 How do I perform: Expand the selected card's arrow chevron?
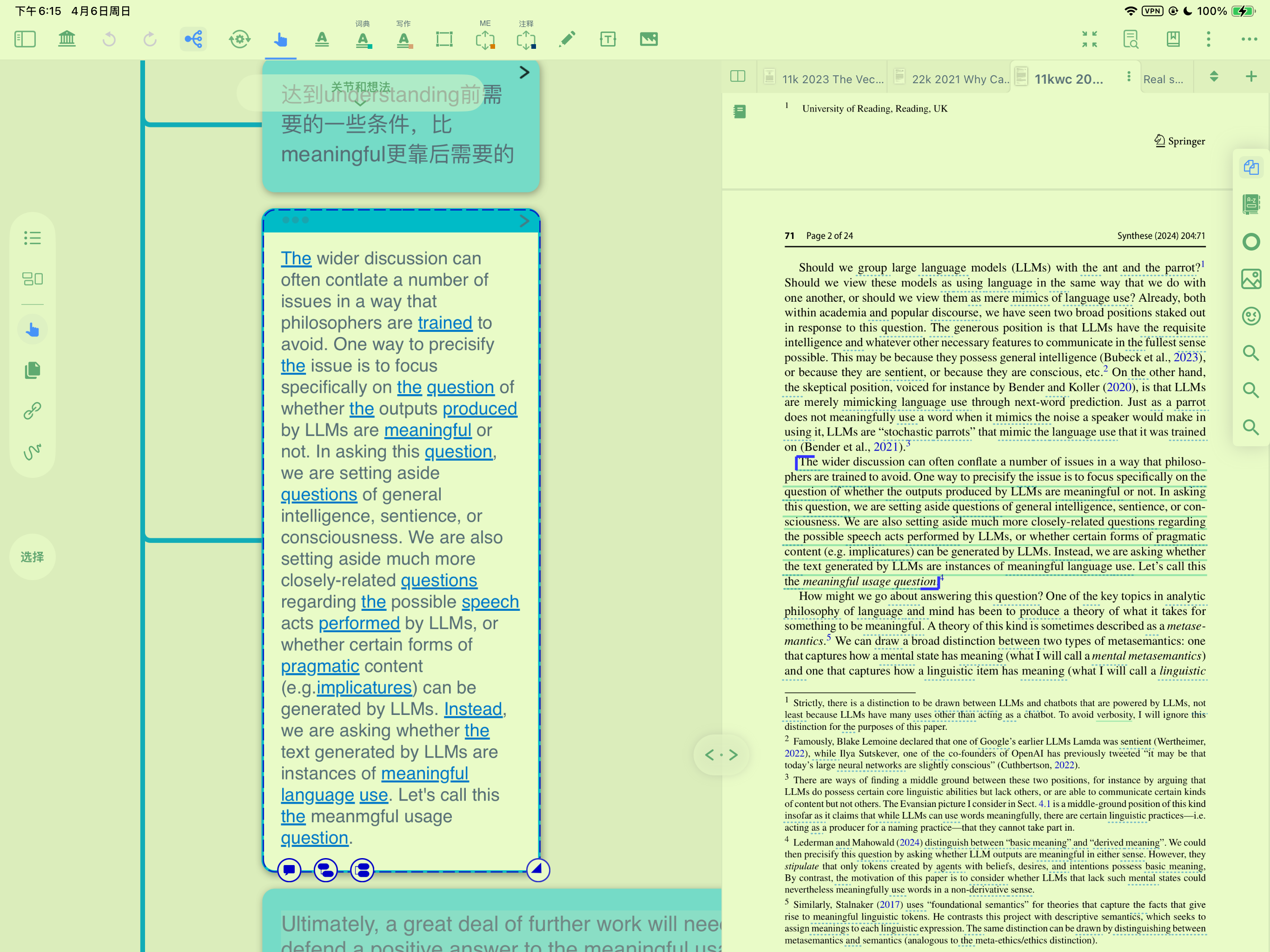(524, 221)
